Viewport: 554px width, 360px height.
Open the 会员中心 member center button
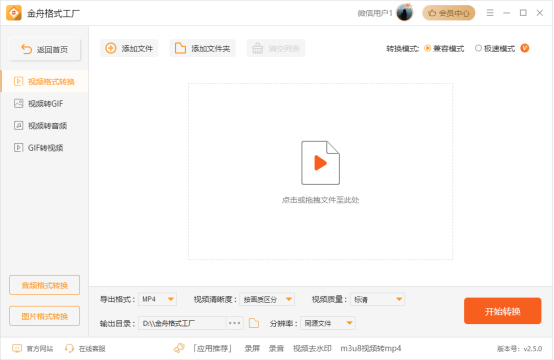tap(449, 13)
